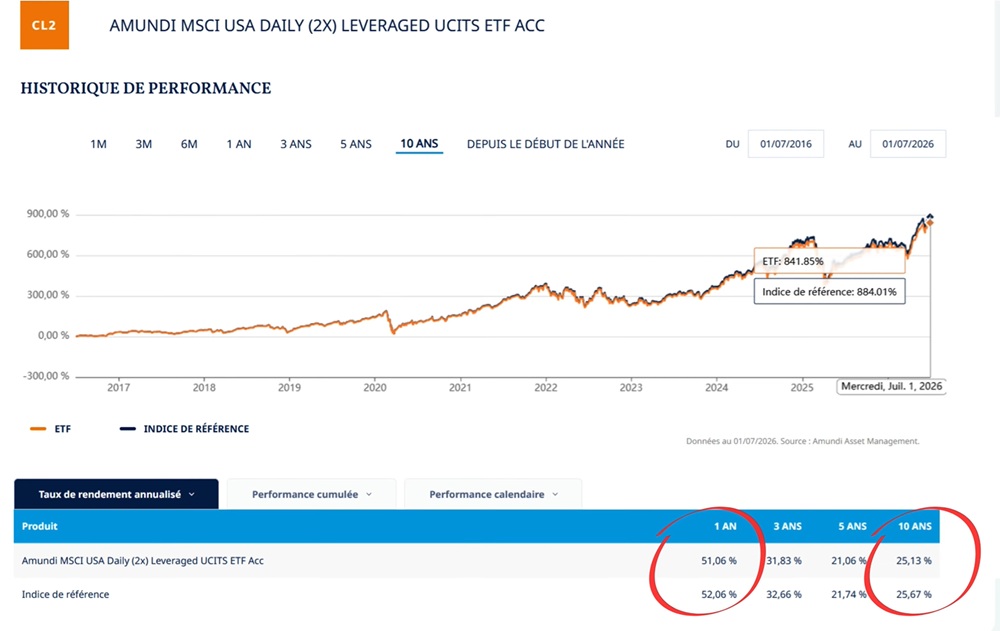
Task: Click the 2023 x-axis label
Action: coord(631,387)
